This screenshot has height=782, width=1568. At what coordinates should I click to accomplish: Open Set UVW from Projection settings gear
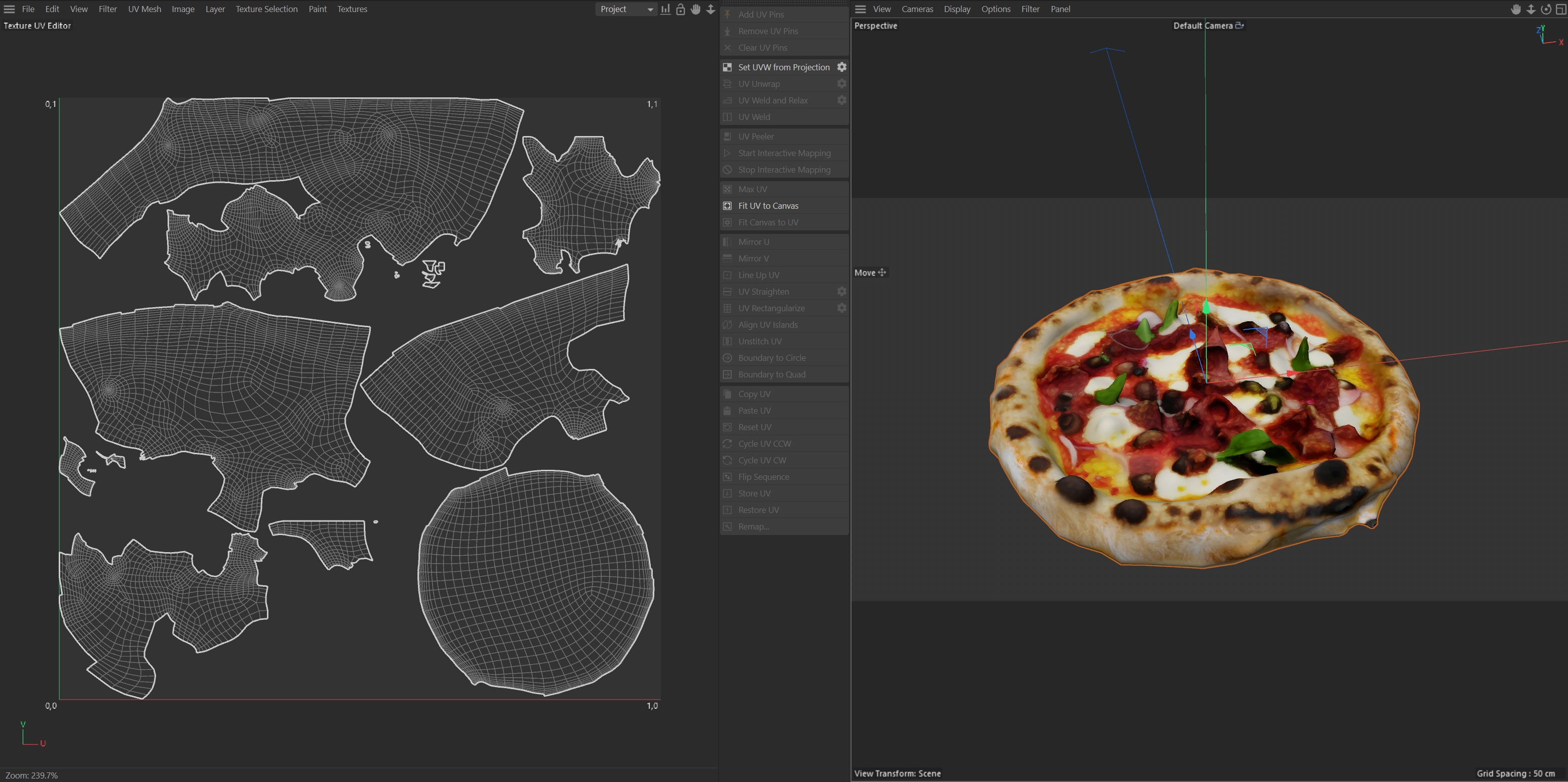842,67
